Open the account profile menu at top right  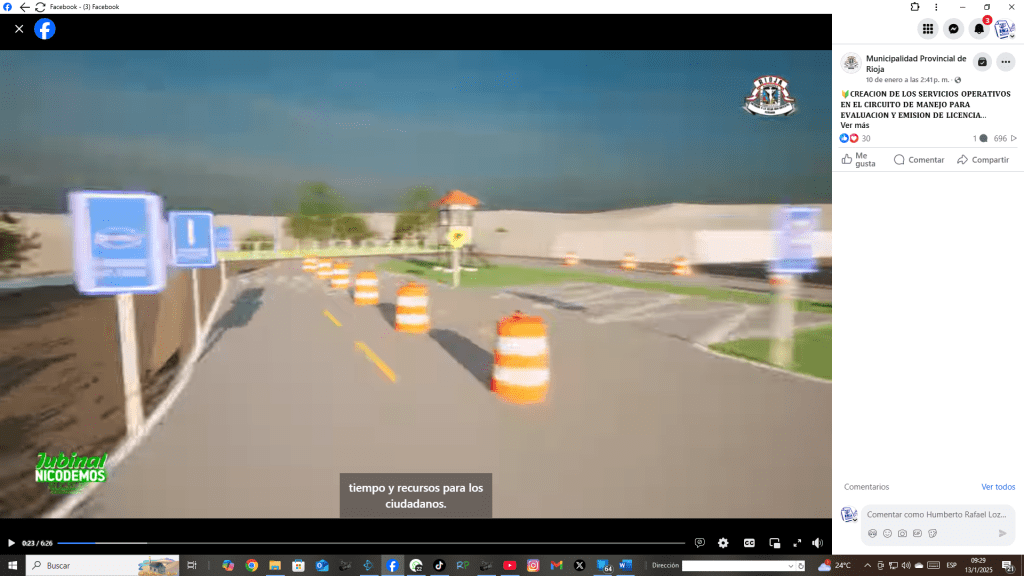point(1004,29)
